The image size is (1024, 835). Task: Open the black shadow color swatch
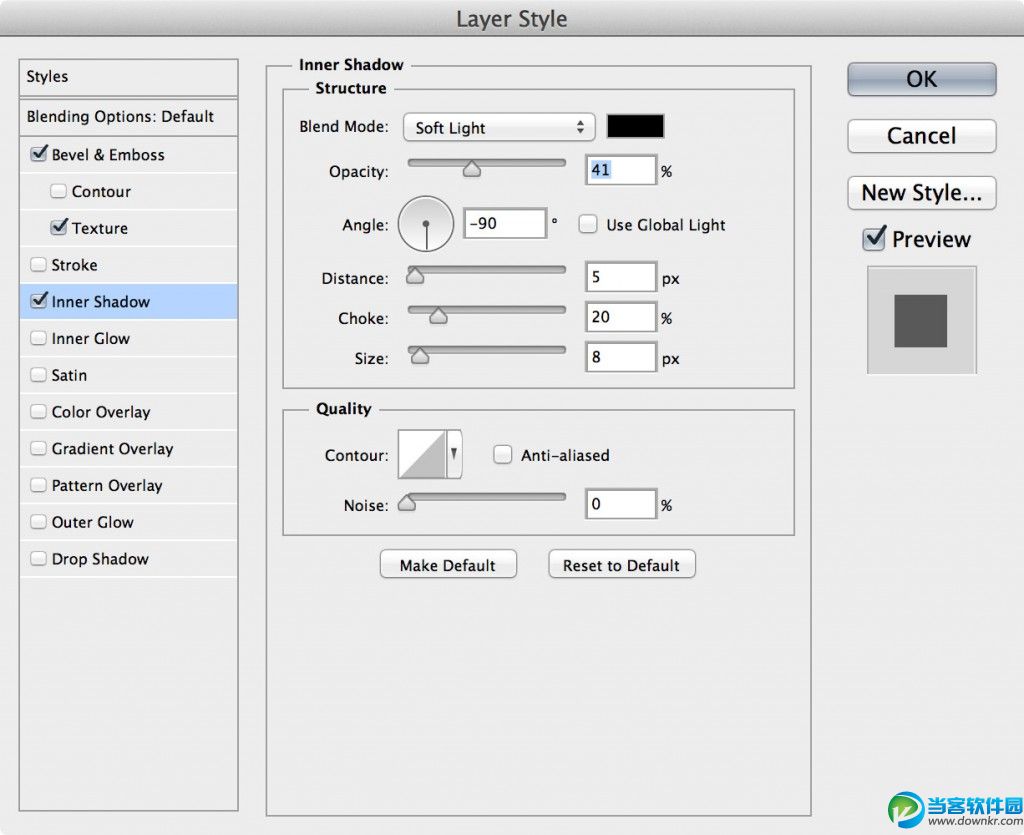point(635,126)
